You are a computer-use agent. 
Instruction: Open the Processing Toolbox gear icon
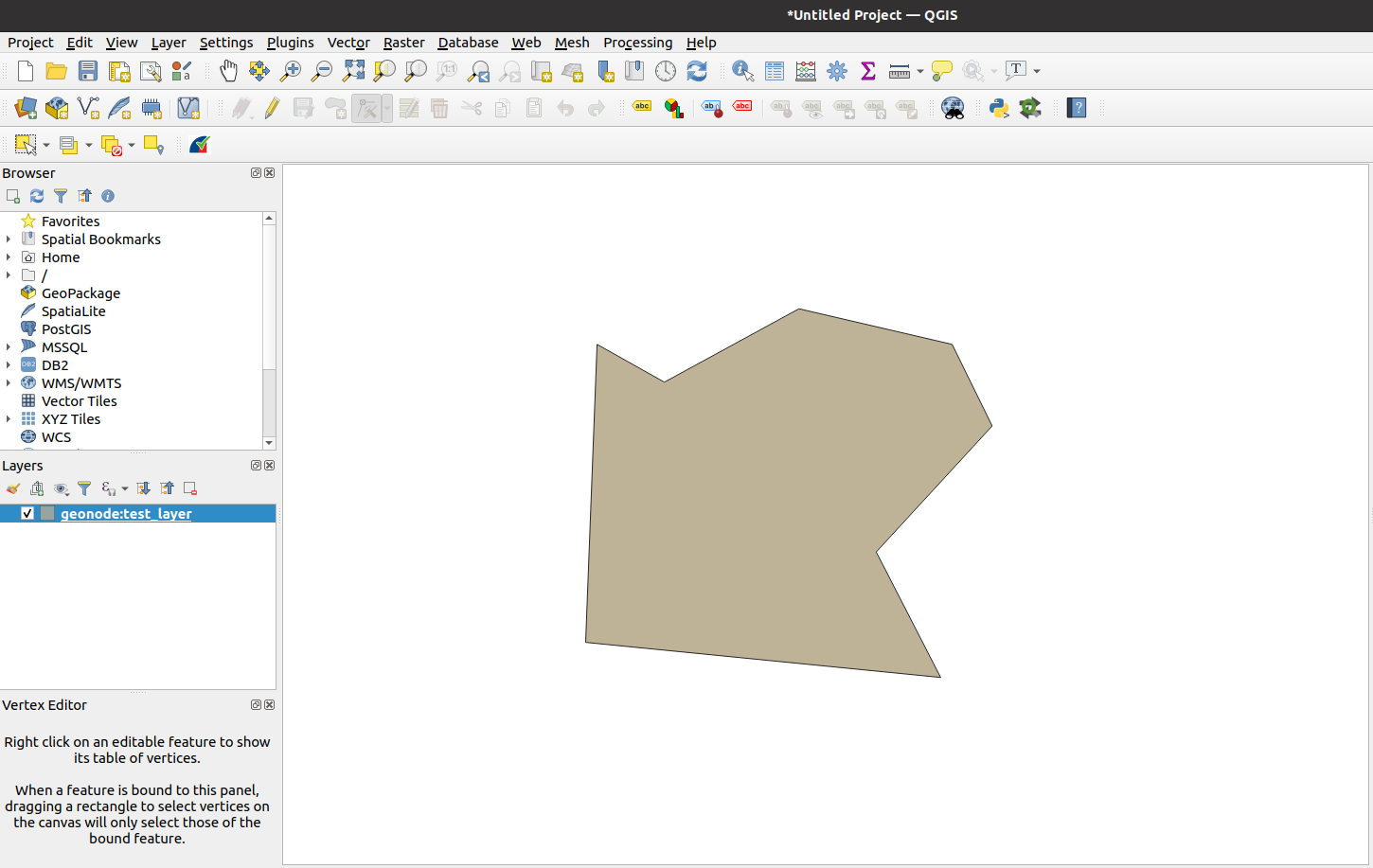point(837,71)
